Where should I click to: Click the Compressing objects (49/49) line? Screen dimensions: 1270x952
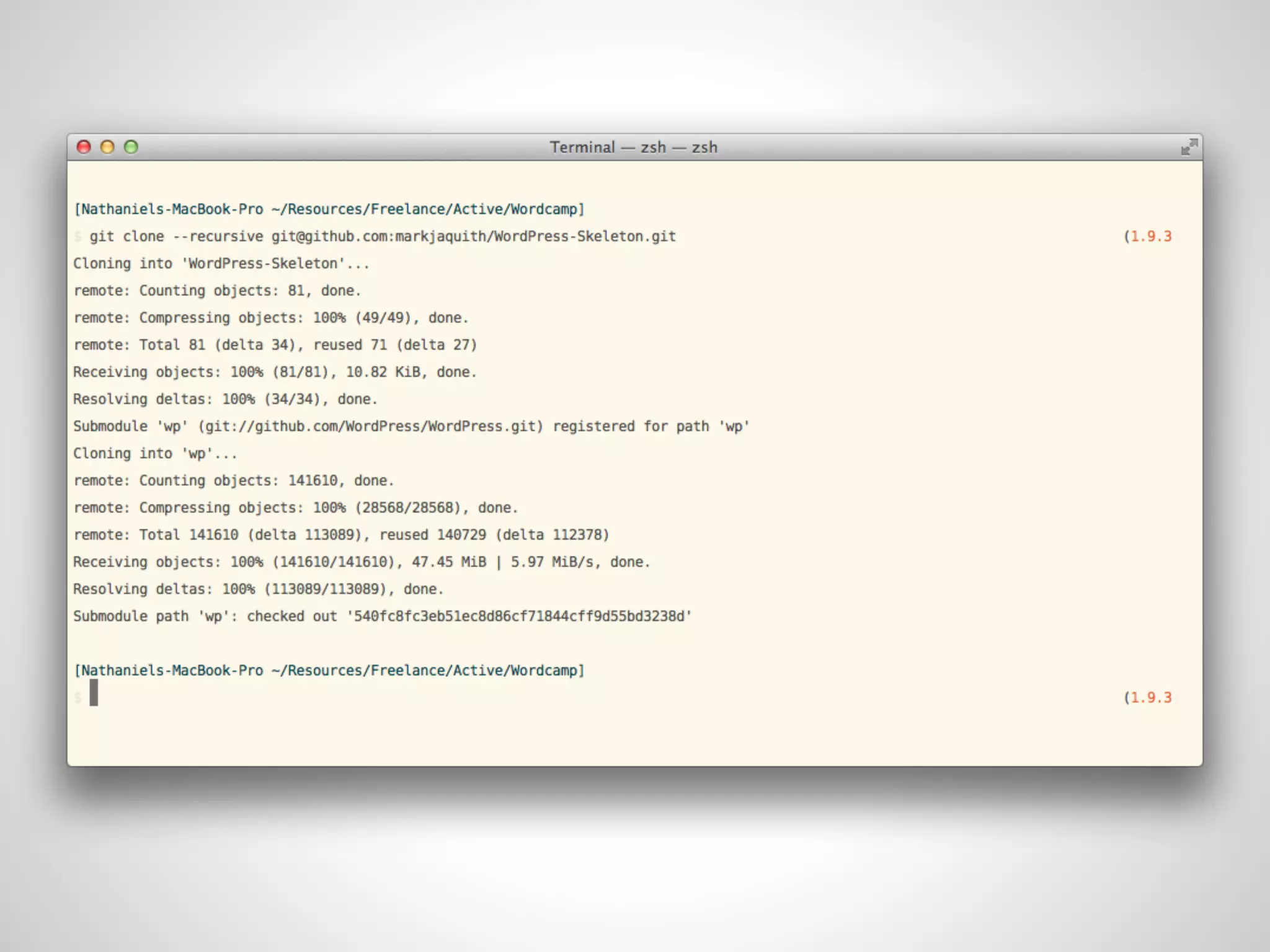tap(270, 318)
